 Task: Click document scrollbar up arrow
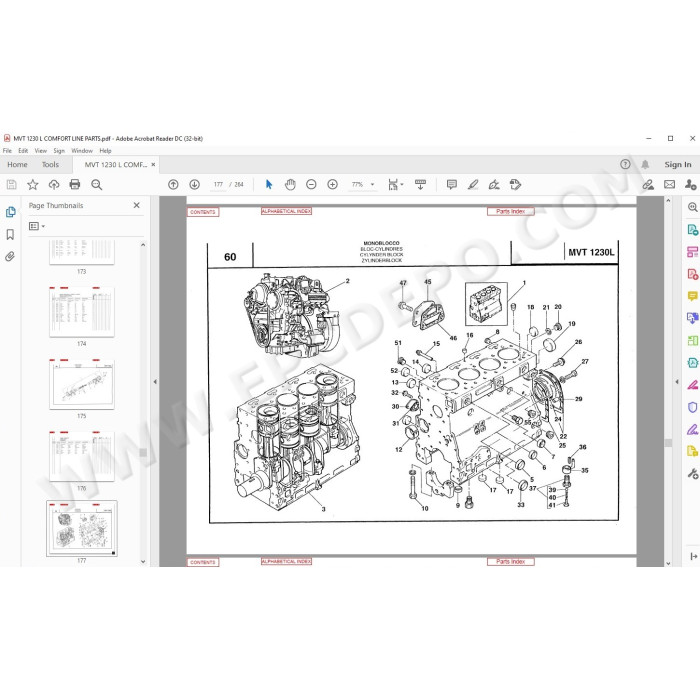coord(668,201)
